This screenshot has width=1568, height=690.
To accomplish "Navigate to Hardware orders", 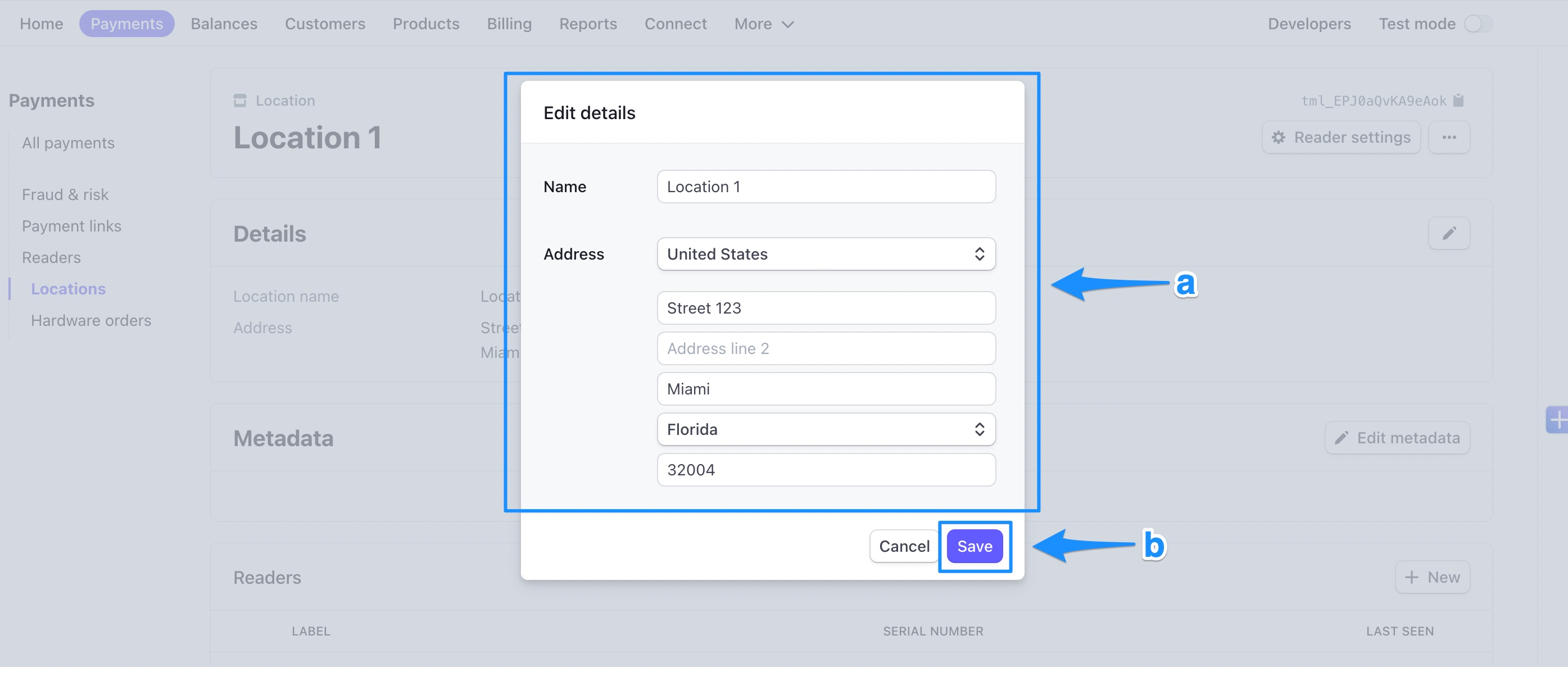I will click(90, 321).
